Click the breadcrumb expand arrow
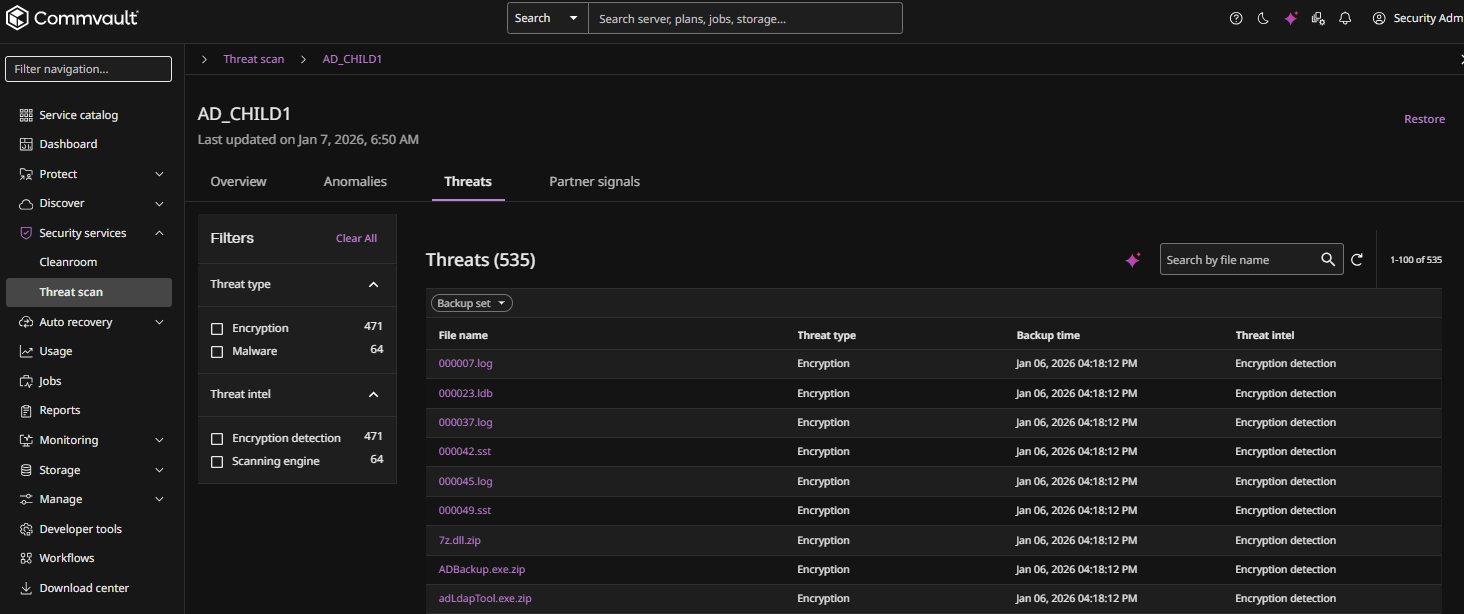 pos(204,59)
